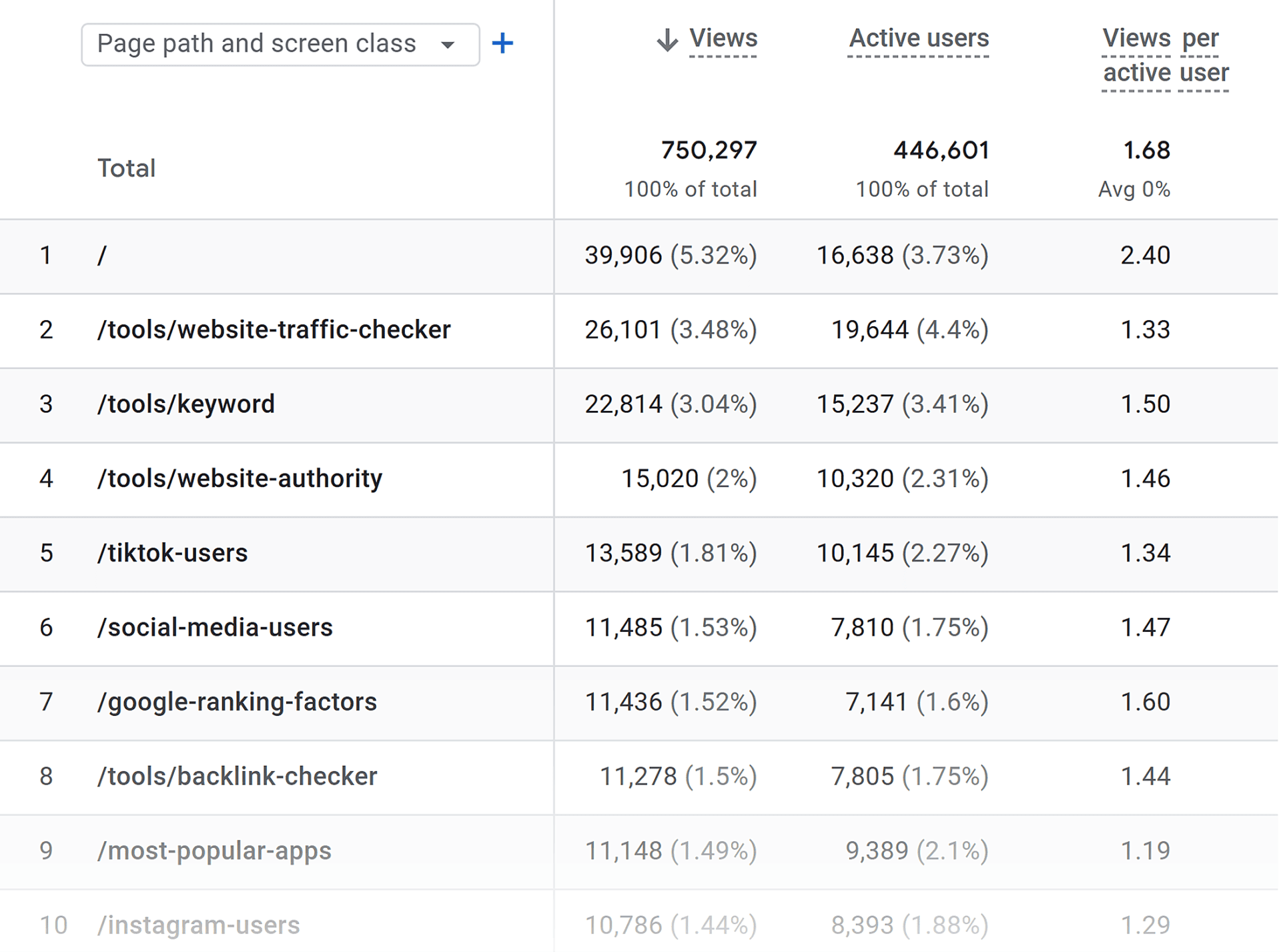
Task: Click the /tools/backlink-checker page path
Action: pyautogui.click(x=237, y=776)
